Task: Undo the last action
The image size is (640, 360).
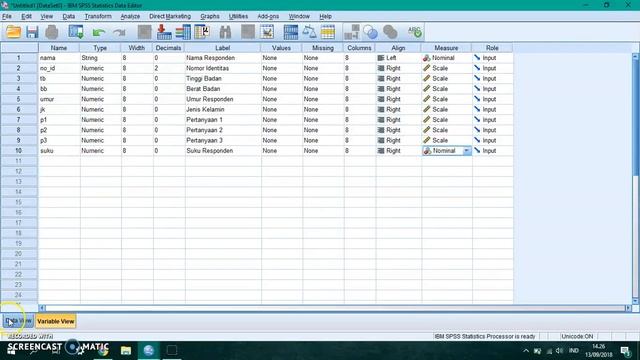Action: (x=98, y=32)
